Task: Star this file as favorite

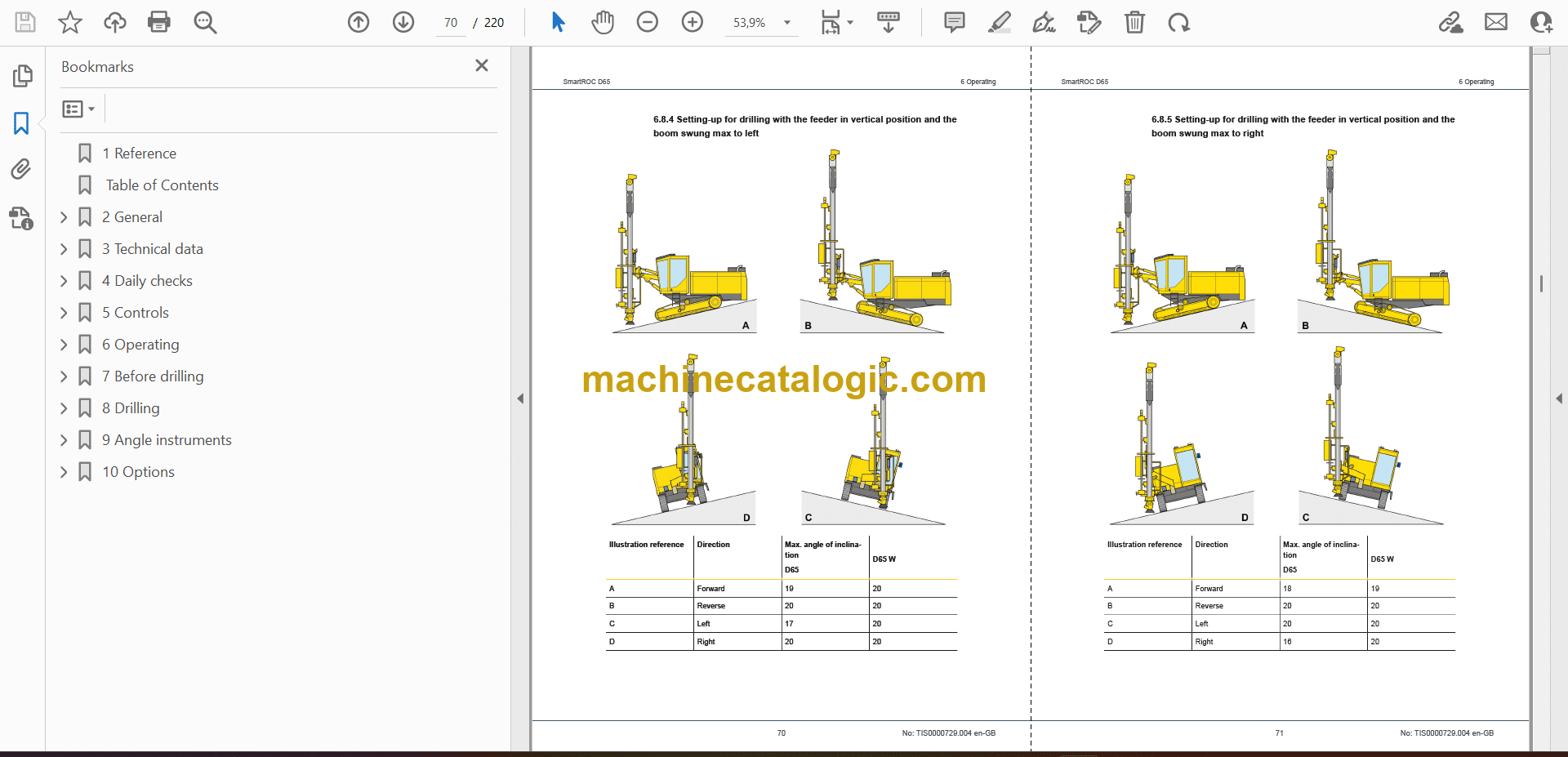Action: tap(70, 22)
